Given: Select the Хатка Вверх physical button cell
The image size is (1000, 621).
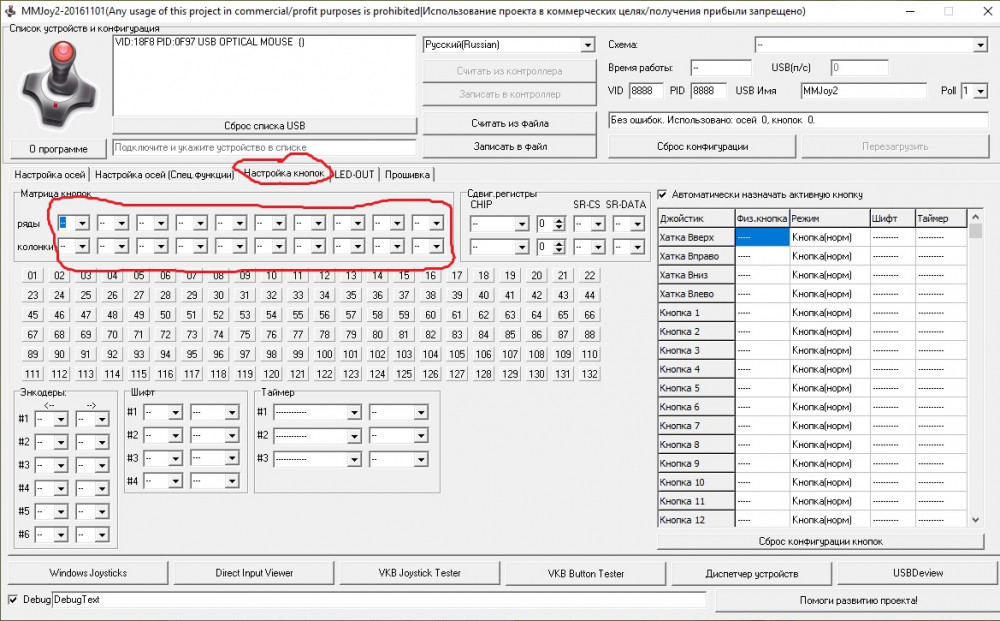Looking at the screenshot, I should pos(761,237).
